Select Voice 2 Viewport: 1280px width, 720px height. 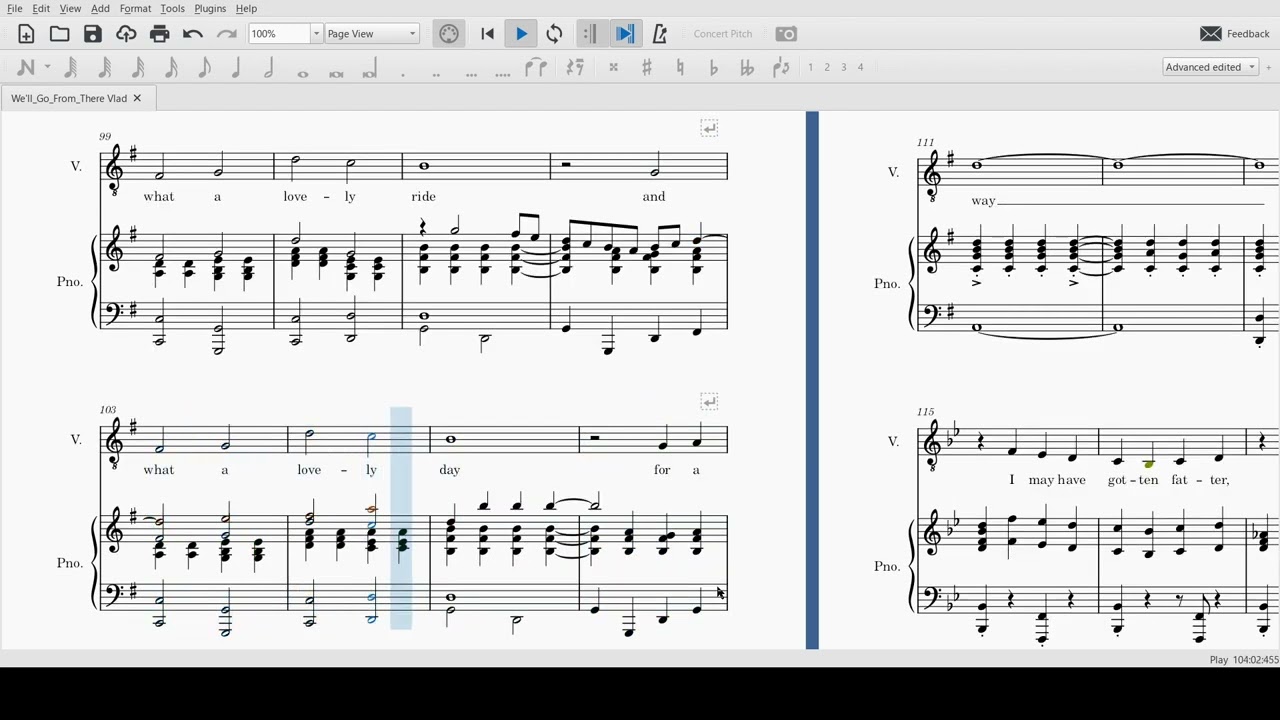[x=827, y=67]
